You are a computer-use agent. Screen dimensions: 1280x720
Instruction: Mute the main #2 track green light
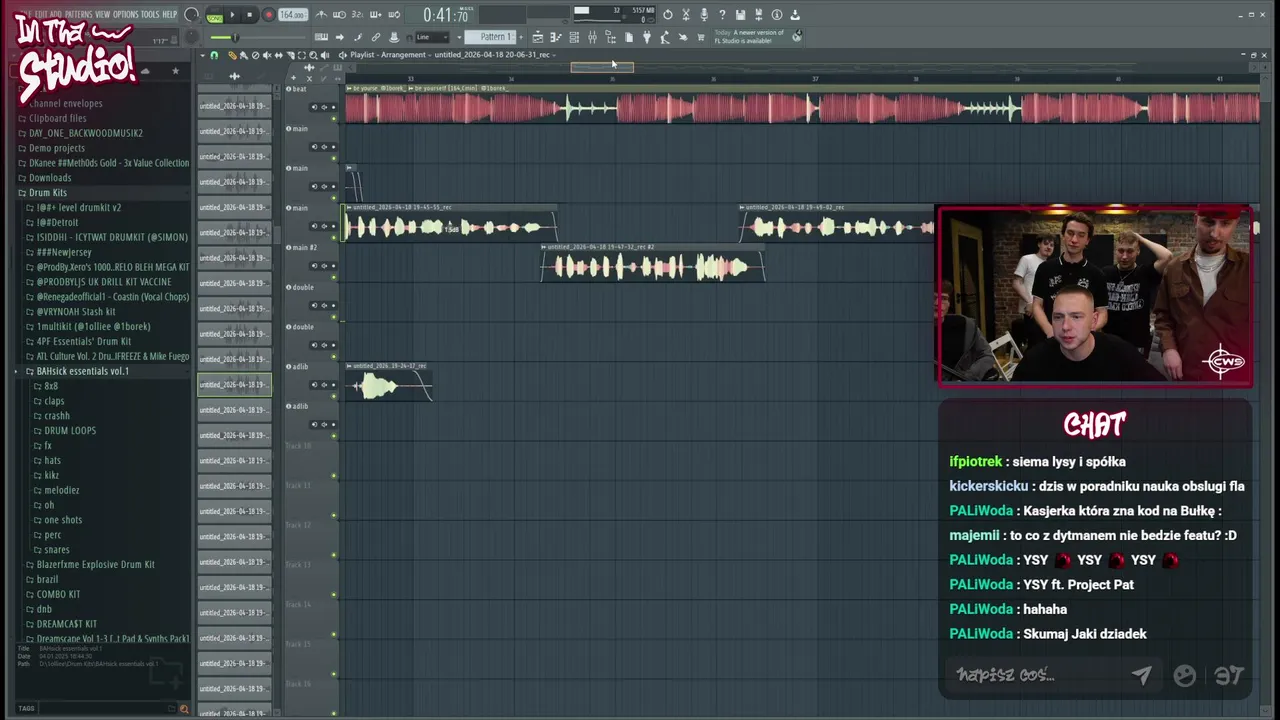tap(334, 277)
